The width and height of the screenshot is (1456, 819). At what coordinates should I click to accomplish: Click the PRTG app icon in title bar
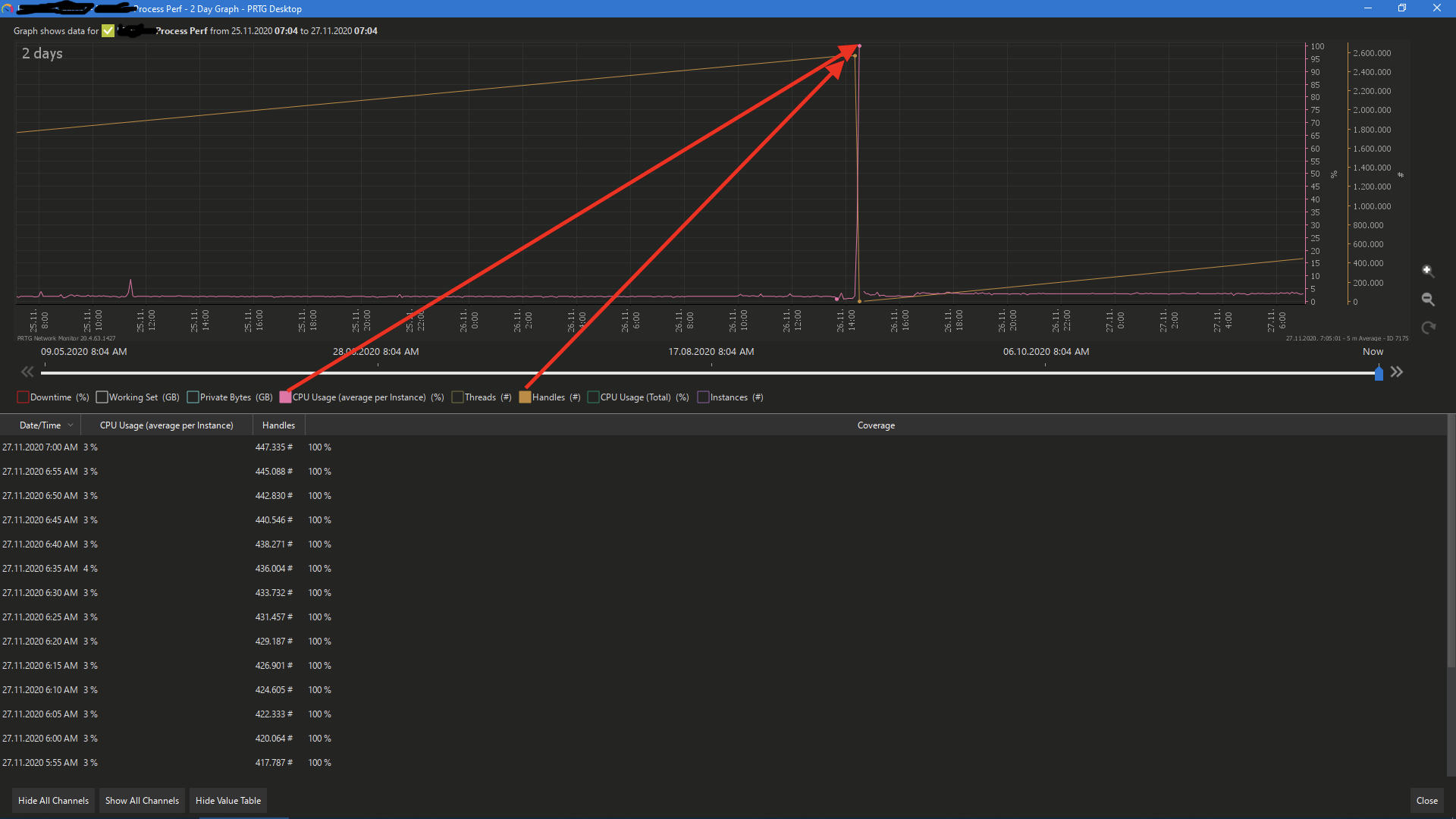pyautogui.click(x=8, y=8)
